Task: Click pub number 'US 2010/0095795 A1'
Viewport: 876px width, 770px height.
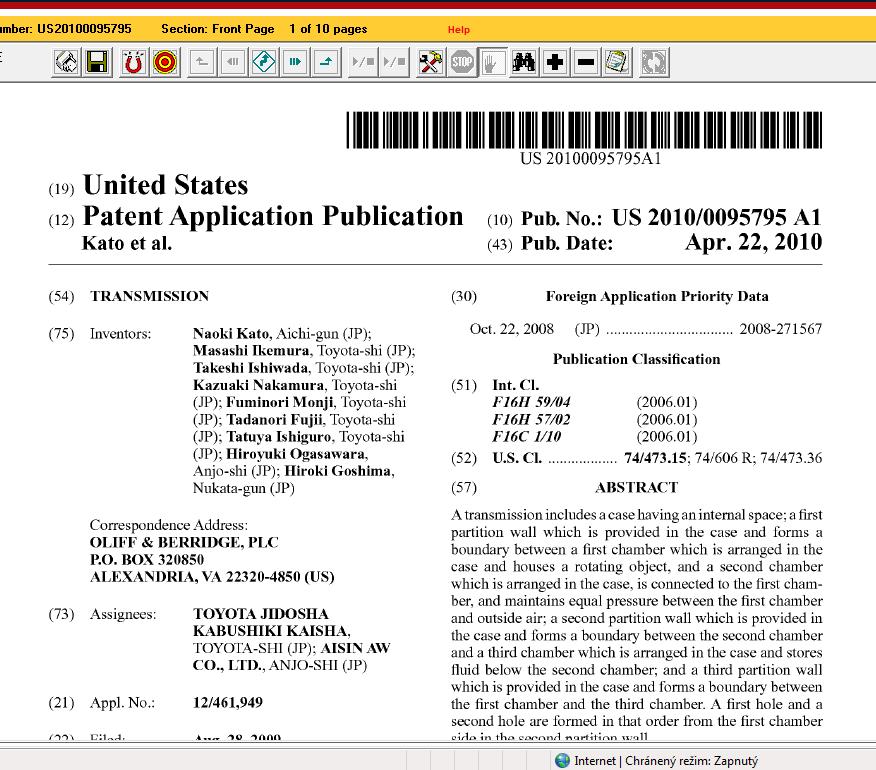Action: click(717, 217)
